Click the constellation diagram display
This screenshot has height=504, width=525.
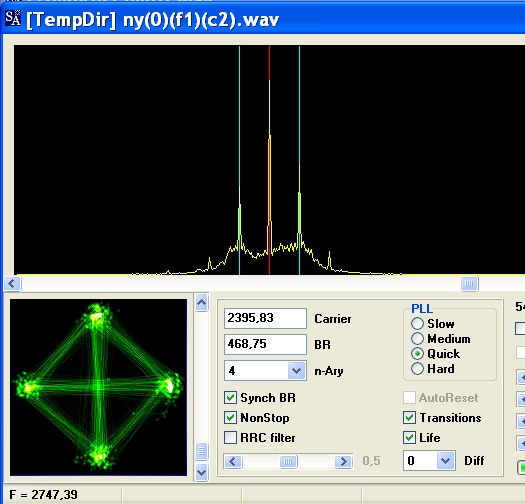pyautogui.click(x=98, y=387)
